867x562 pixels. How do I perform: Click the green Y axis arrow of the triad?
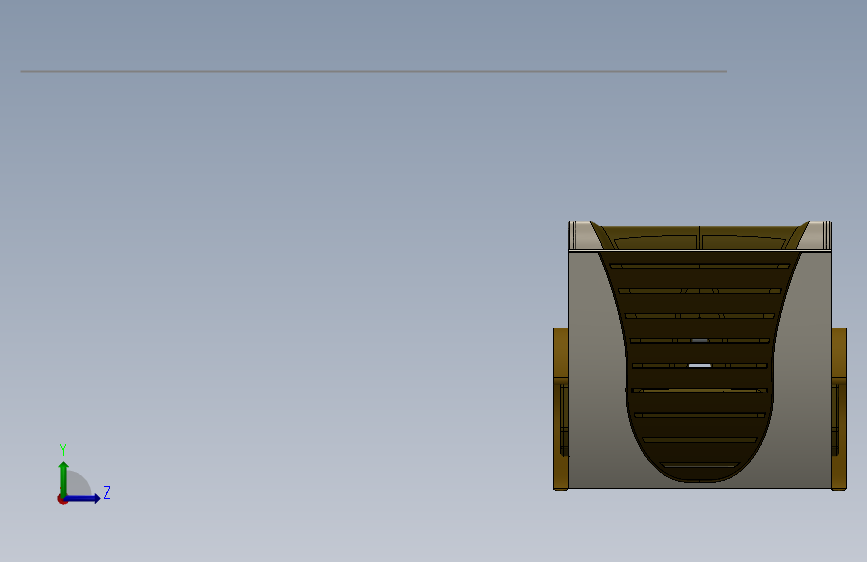click(x=64, y=479)
